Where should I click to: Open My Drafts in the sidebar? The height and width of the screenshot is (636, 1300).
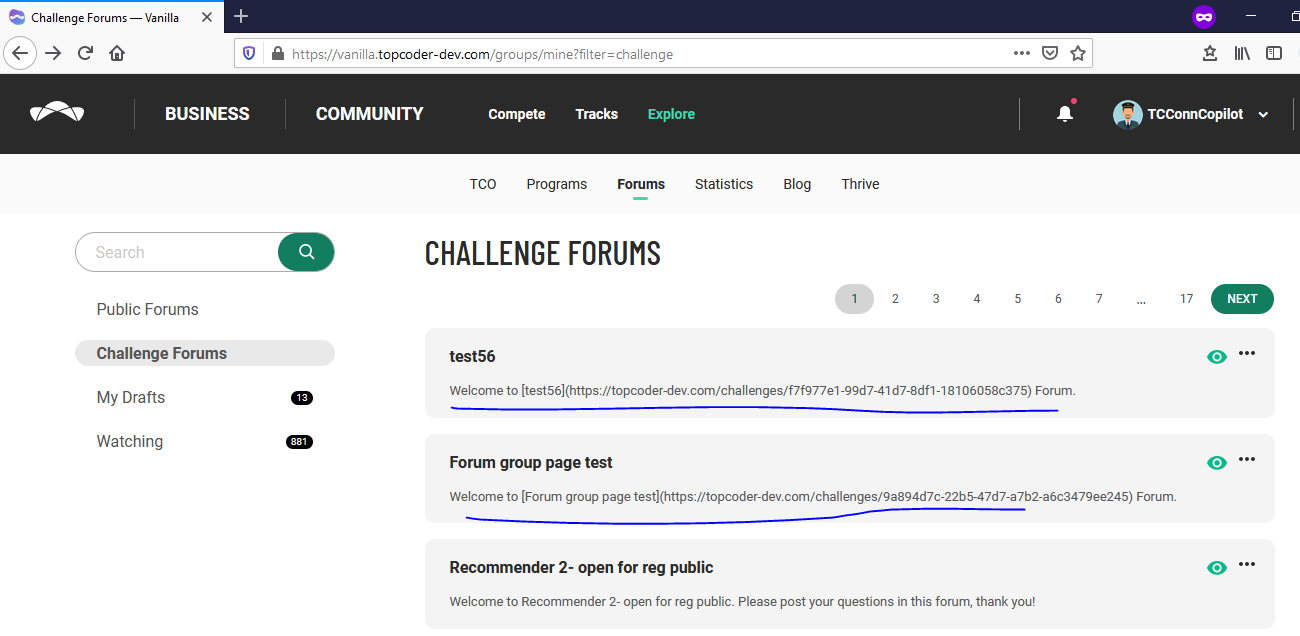point(130,397)
